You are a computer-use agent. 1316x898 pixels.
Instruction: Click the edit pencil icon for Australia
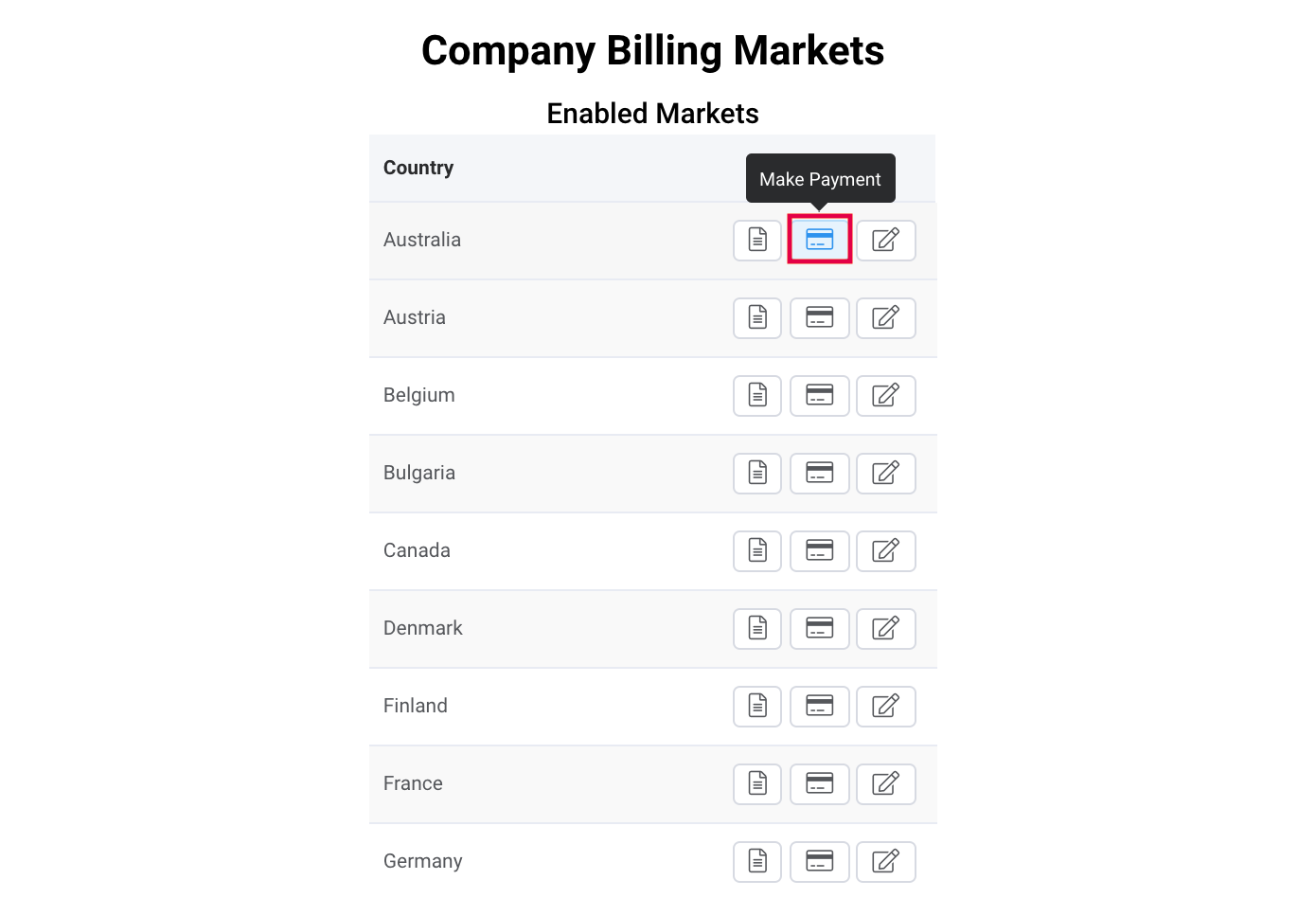click(885, 240)
